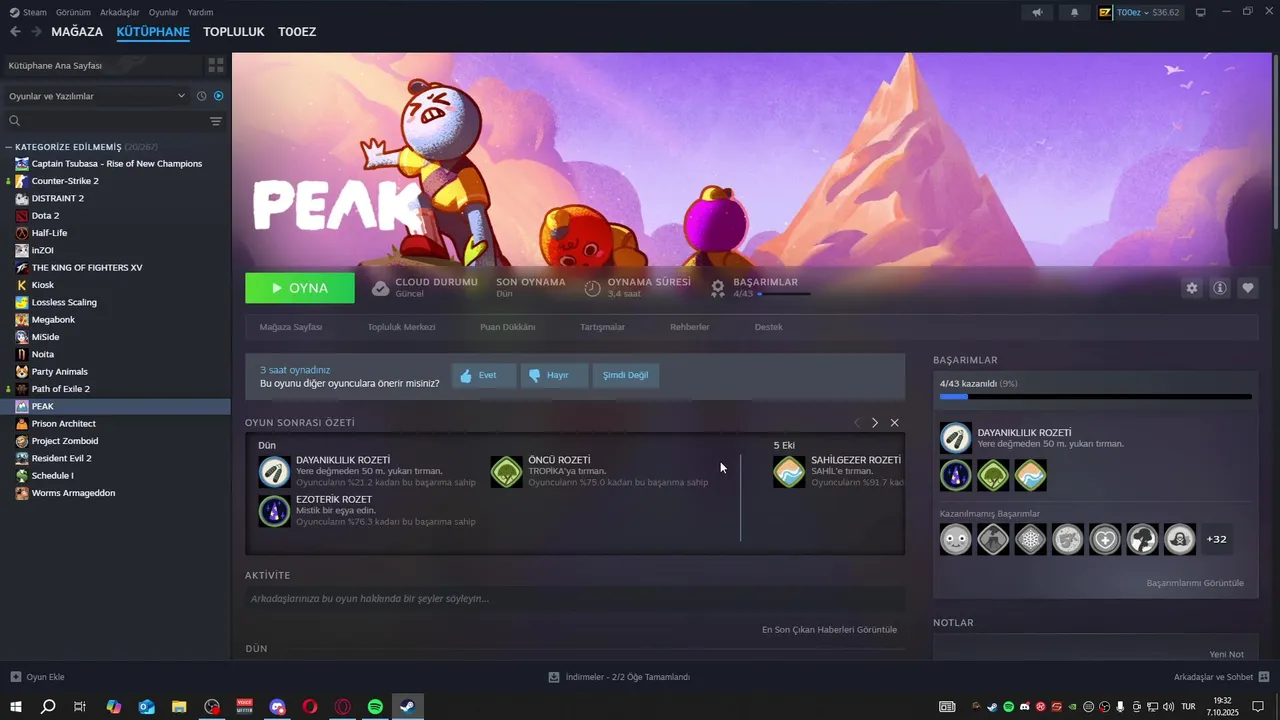Screen dimensions: 1280x720
Task: Select Path of Exile 2 in library
Action: [60, 389]
